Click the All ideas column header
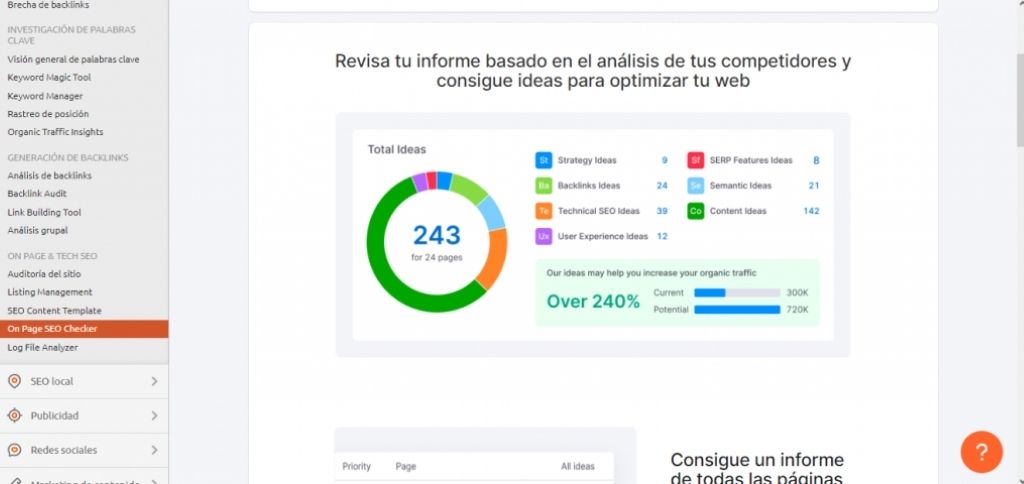Screen dimensions: 1024x484 tap(577, 466)
